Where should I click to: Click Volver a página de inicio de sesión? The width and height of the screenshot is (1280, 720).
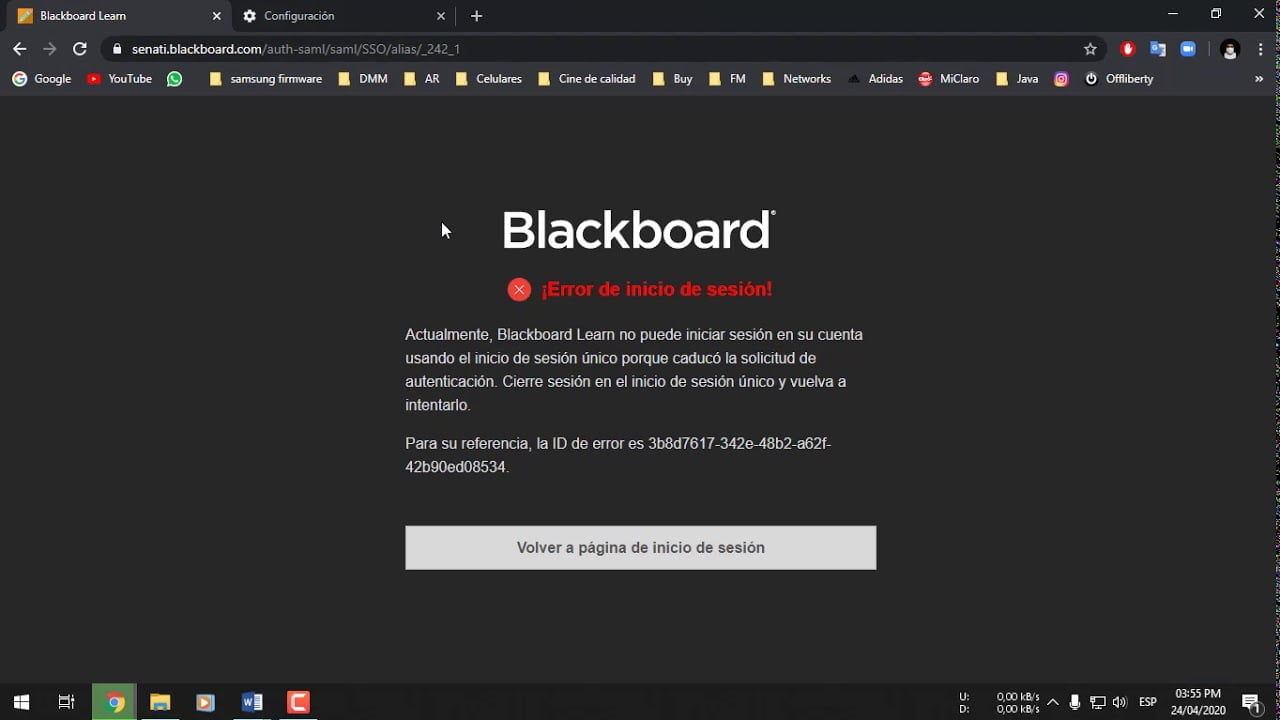pyautogui.click(x=641, y=548)
